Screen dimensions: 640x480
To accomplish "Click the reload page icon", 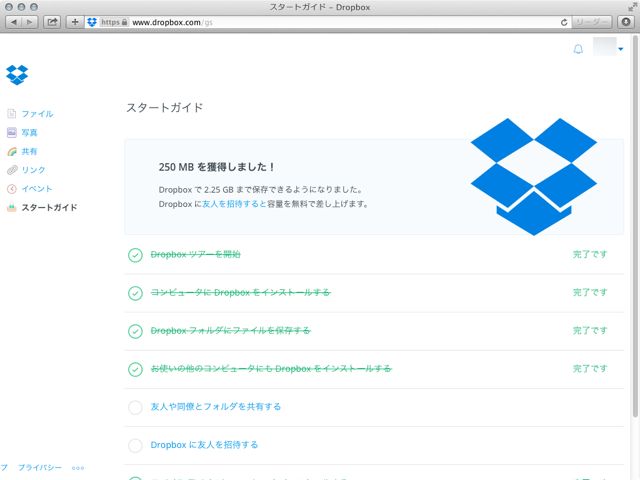I will tap(564, 22).
